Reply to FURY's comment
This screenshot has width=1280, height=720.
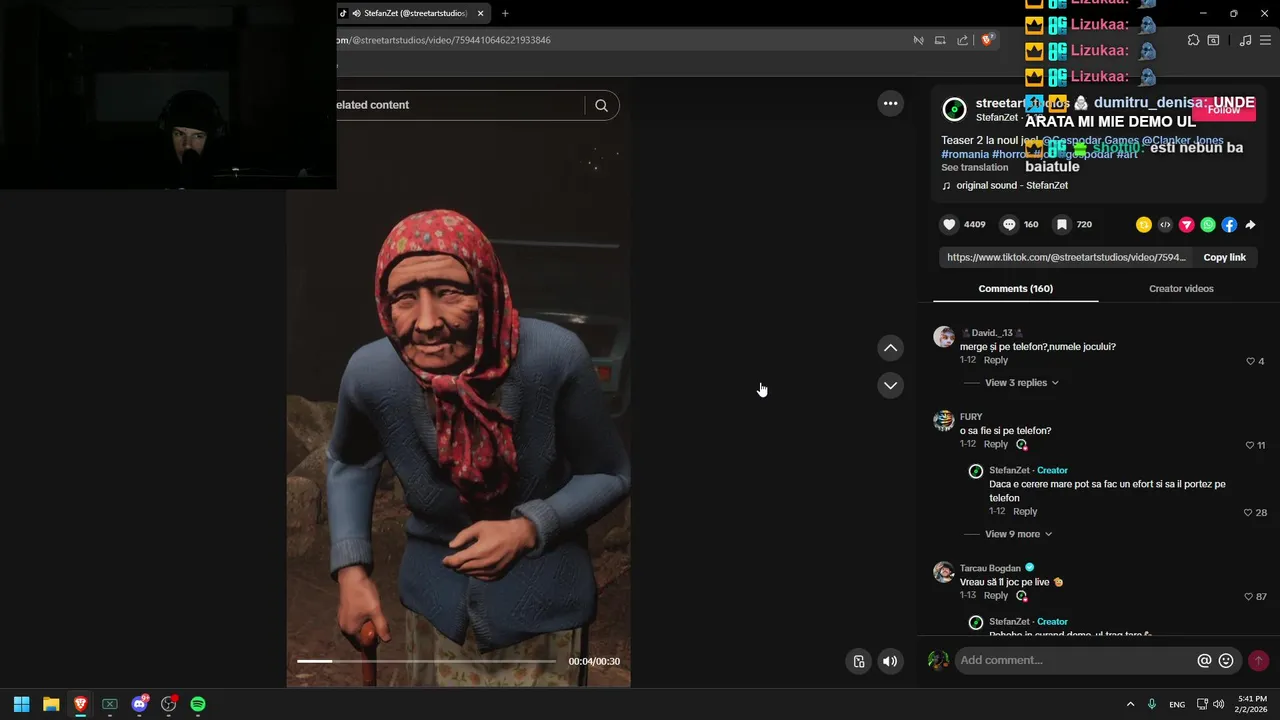995,444
